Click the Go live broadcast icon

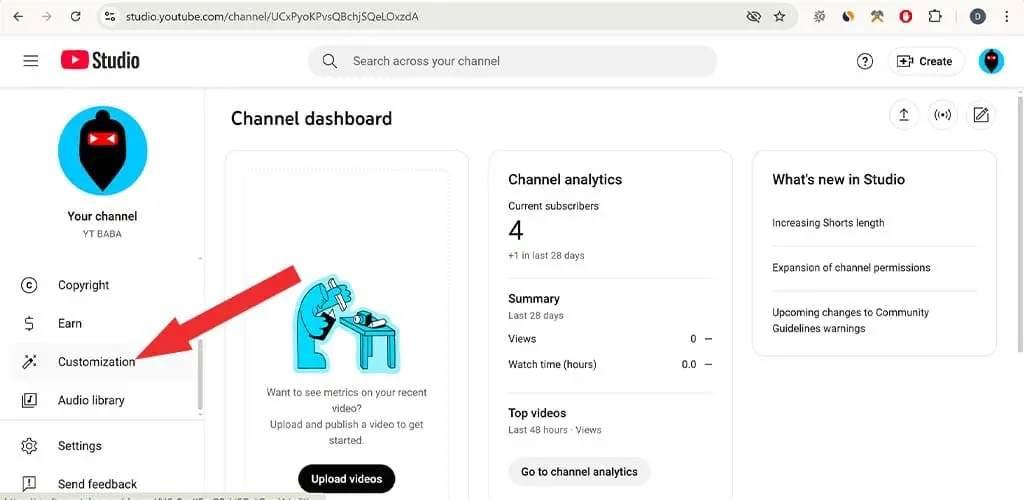tap(942, 116)
